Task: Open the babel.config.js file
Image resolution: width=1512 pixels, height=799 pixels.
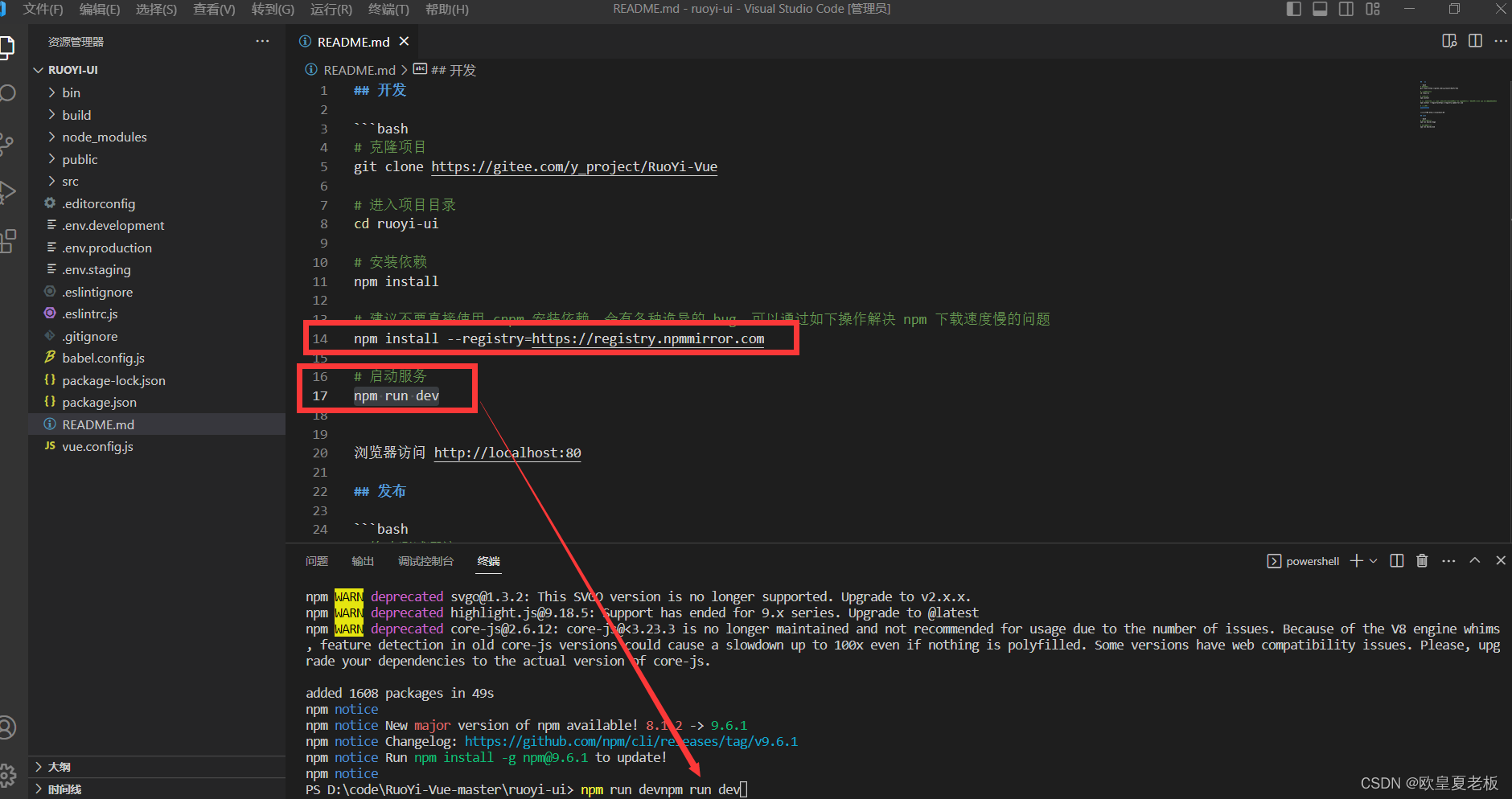Action: tap(157, 358)
